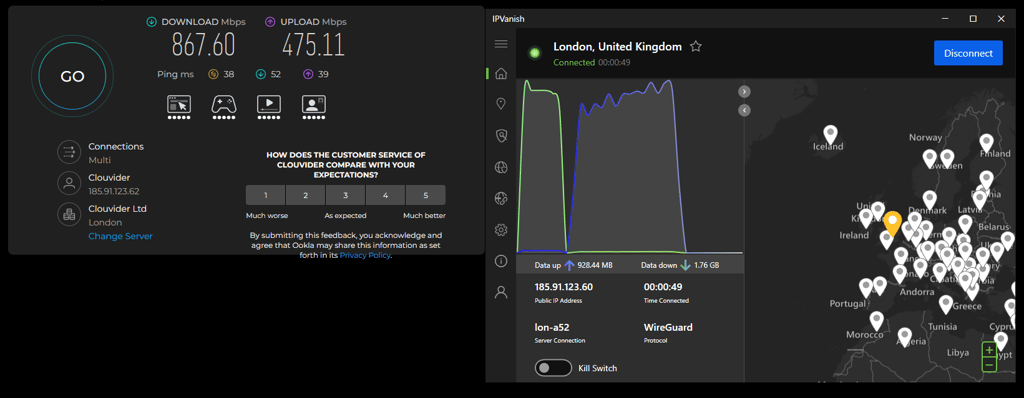Zoom in the map with plus button
The height and width of the screenshot is (398, 1024).
tap(989, 350)
